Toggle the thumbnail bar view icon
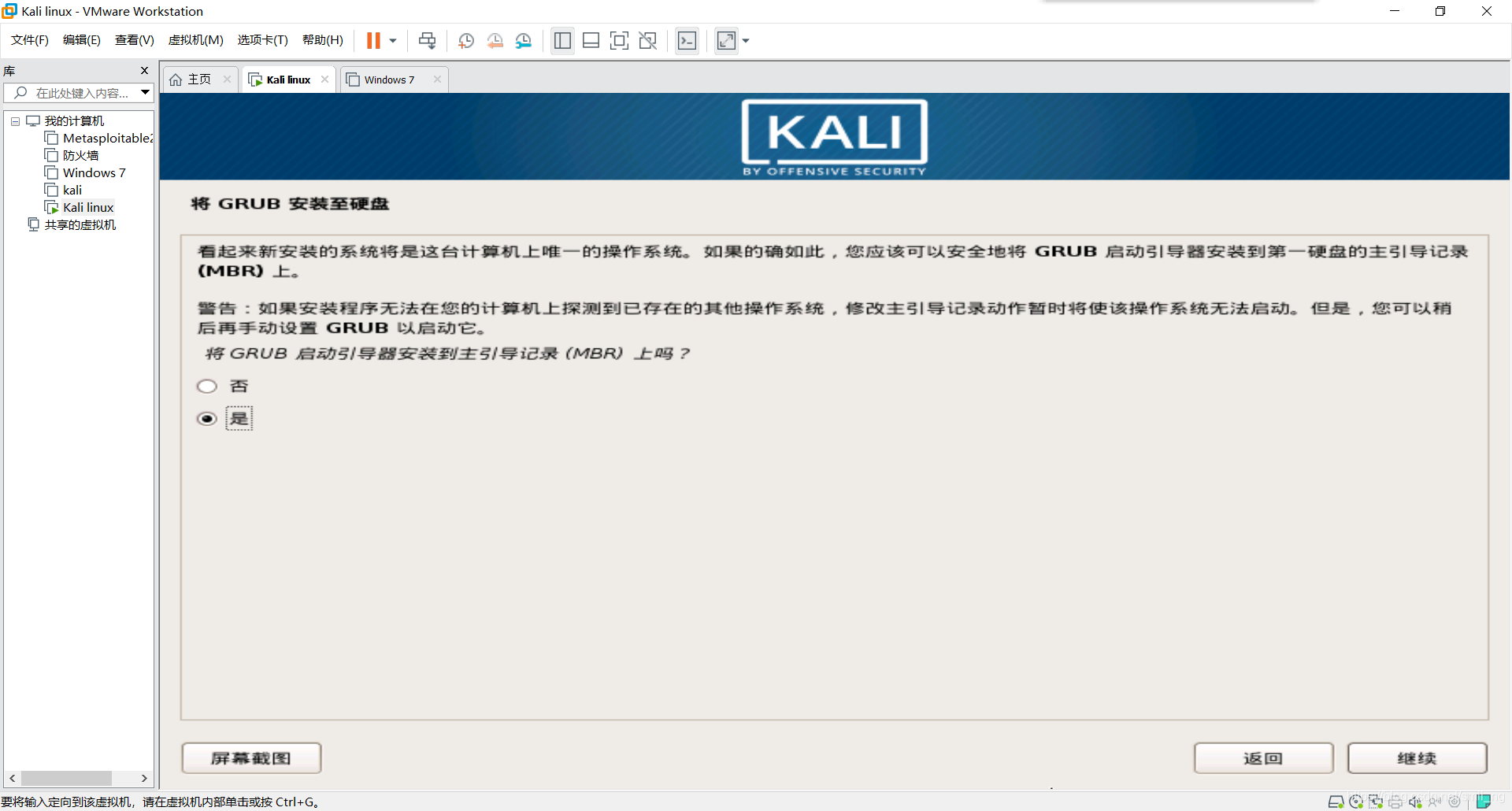The image size is (1512, 811). tap(591, 40)
